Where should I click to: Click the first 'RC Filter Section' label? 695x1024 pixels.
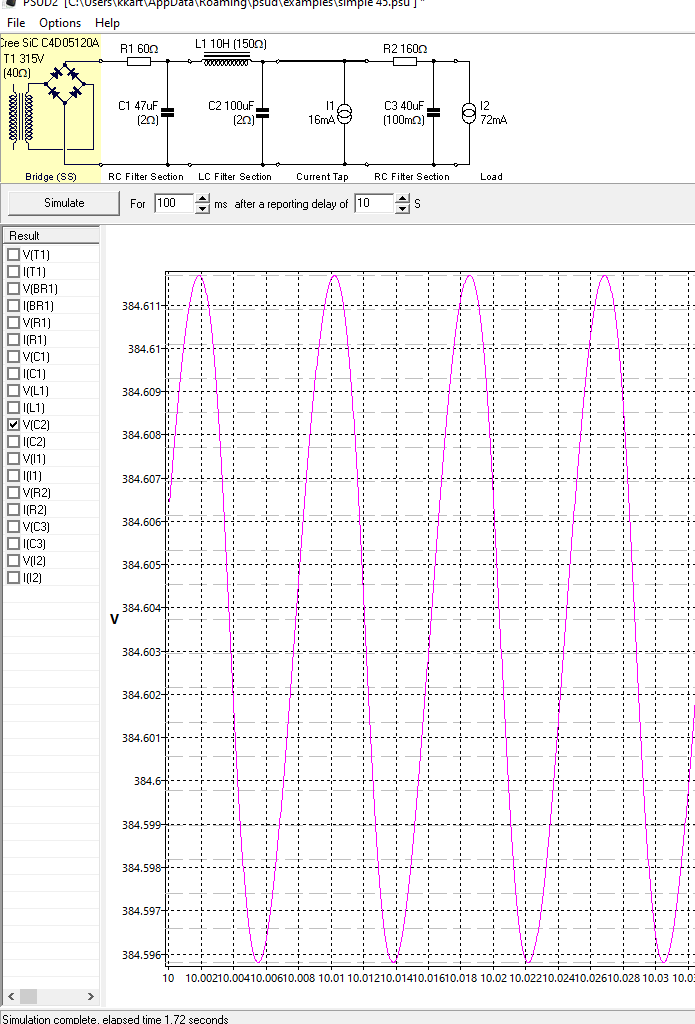click(x=146, y=176)
